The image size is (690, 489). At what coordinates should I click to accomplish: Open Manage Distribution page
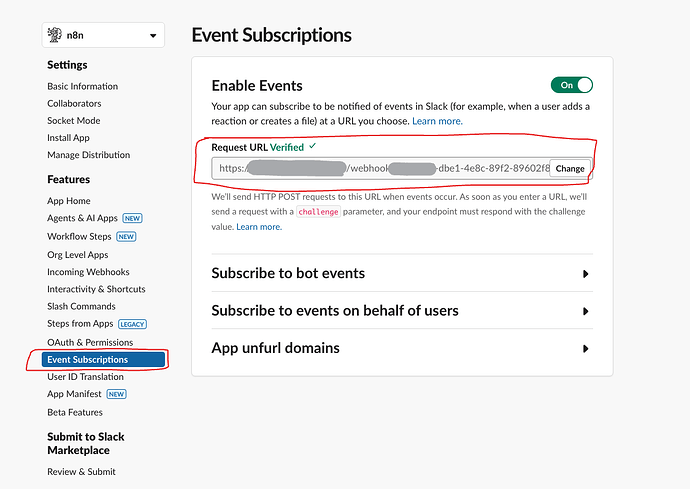point(89,155)
